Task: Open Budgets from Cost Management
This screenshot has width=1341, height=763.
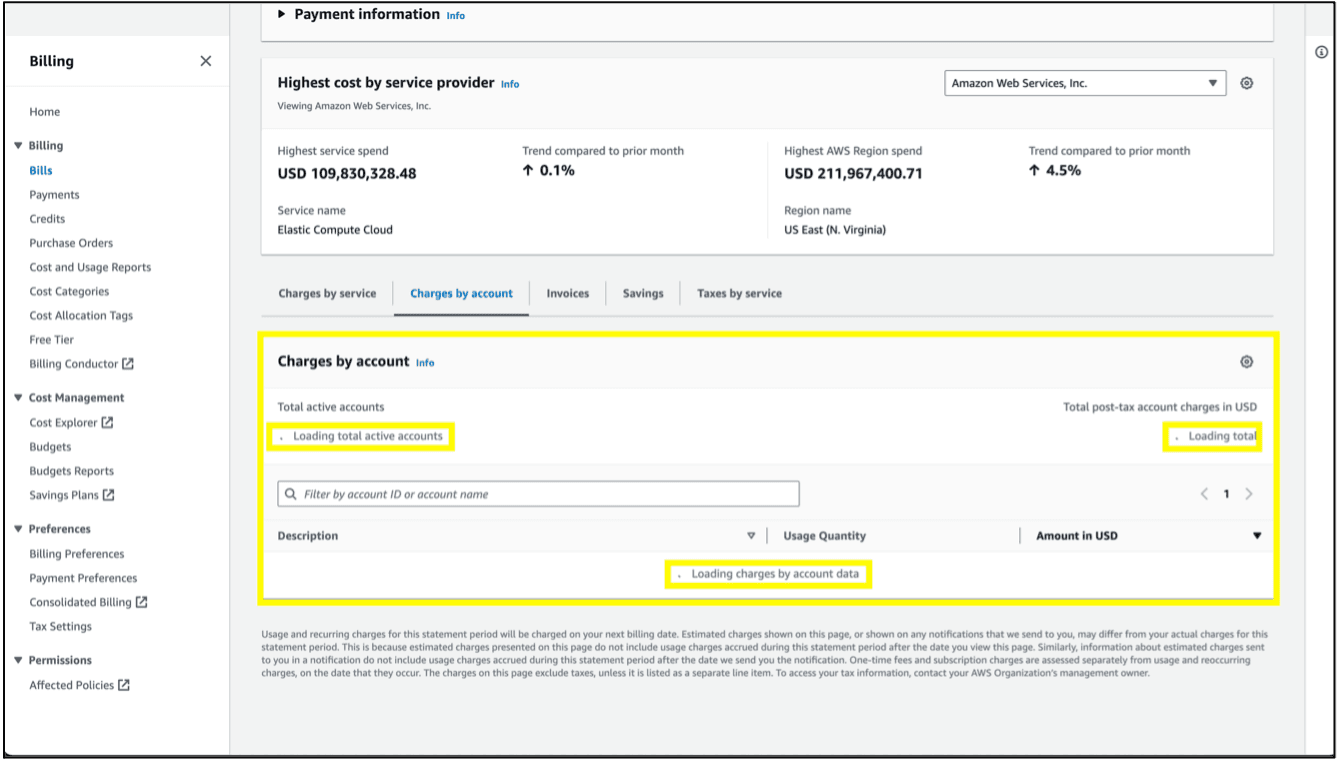Action: coord(50,447)
